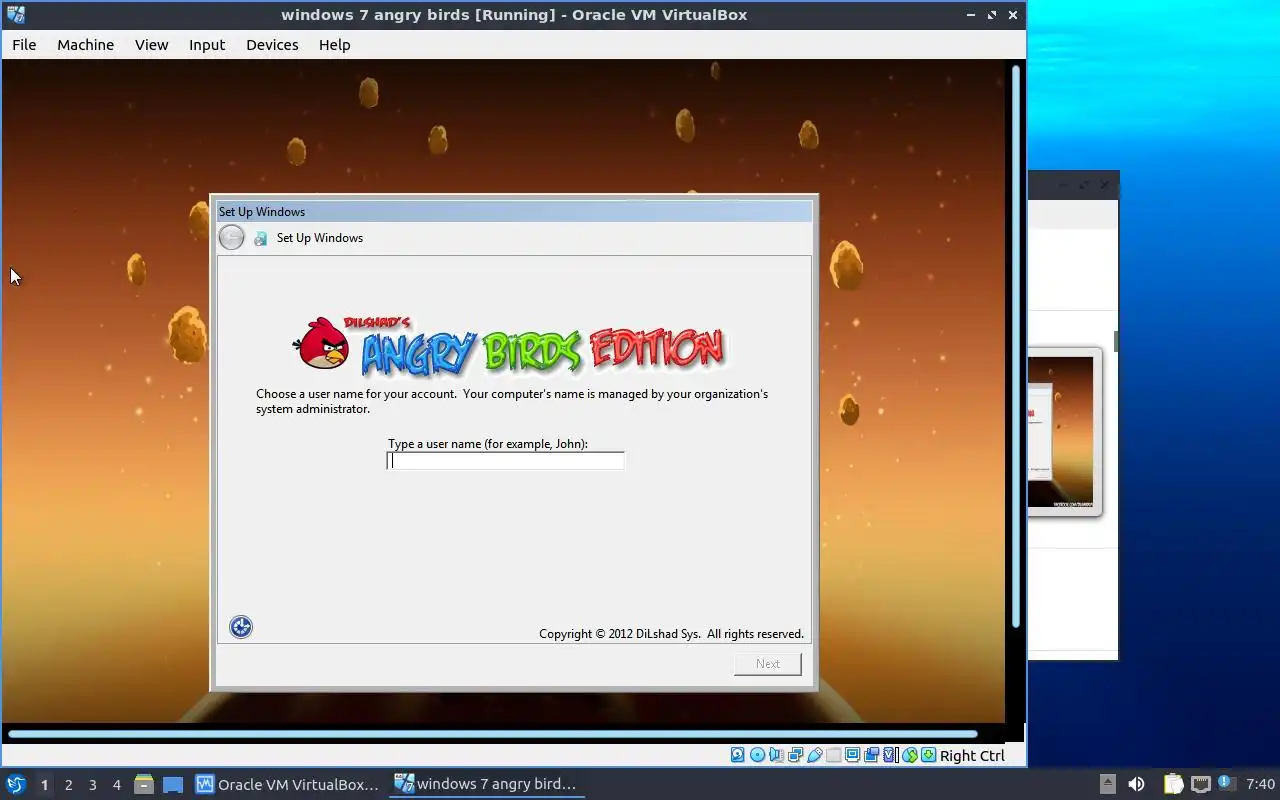This screenshot has height=800, width=1280.
Task: Switch to workspace 1
Action: point(44,785)
